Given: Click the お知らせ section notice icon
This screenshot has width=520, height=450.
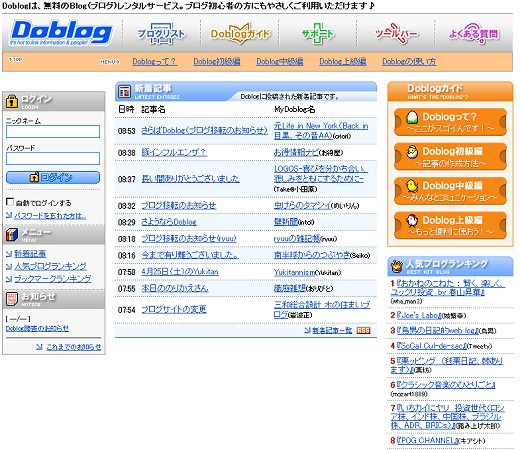Looking at the screenshot, I should tap(12, 299).
